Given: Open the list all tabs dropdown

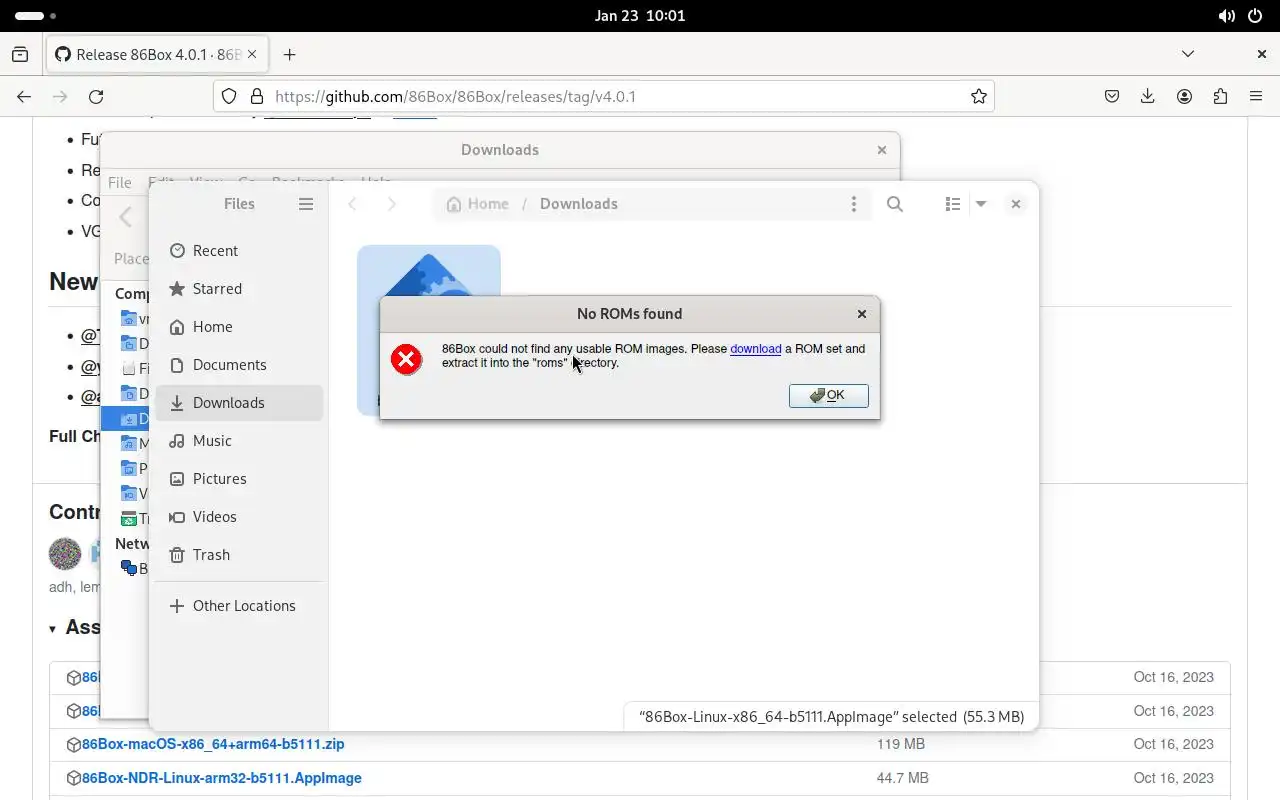Looking at the screenshot, I should point(1188,54).
